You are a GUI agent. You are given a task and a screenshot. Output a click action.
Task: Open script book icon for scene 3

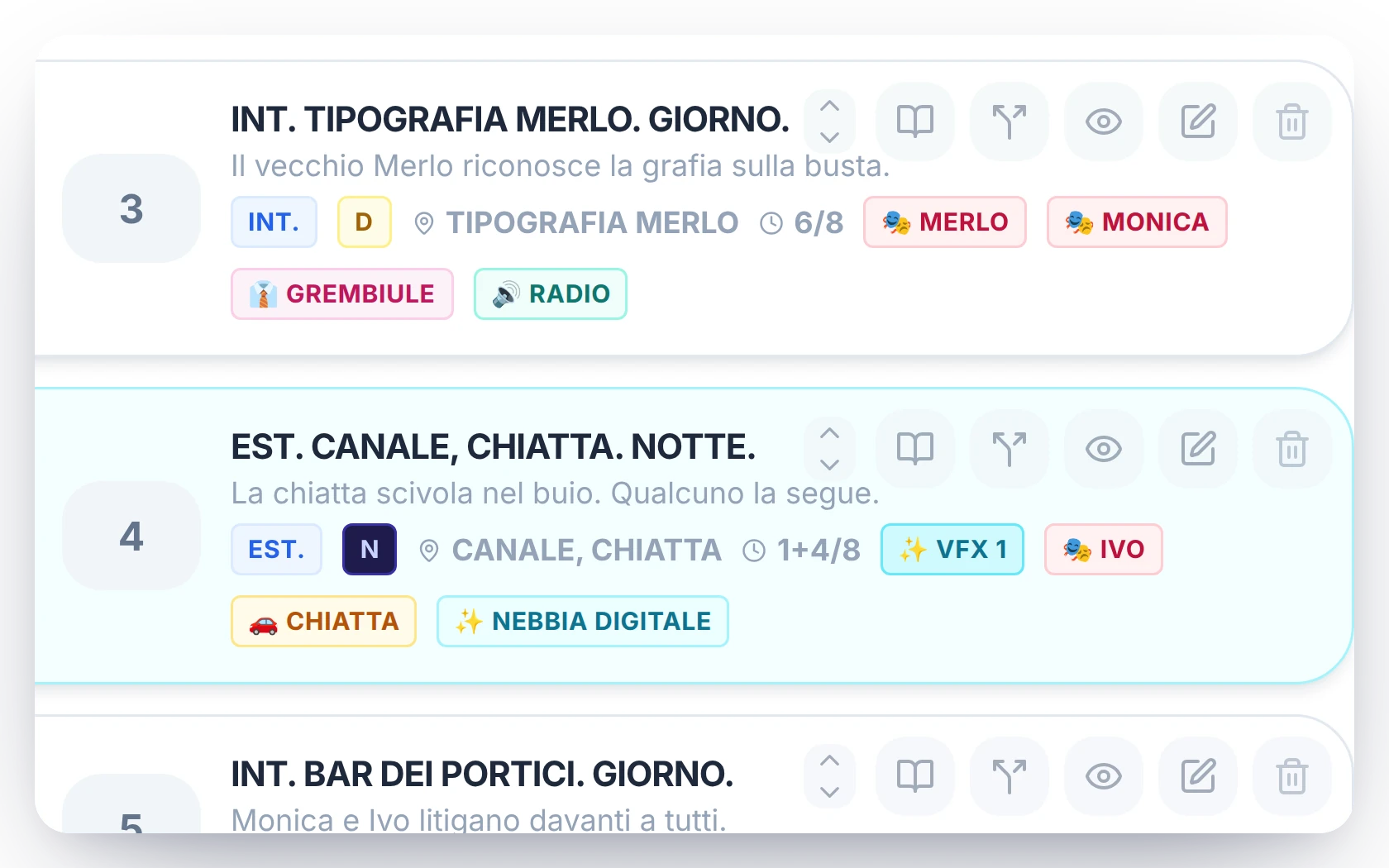[x=915, y=122]
